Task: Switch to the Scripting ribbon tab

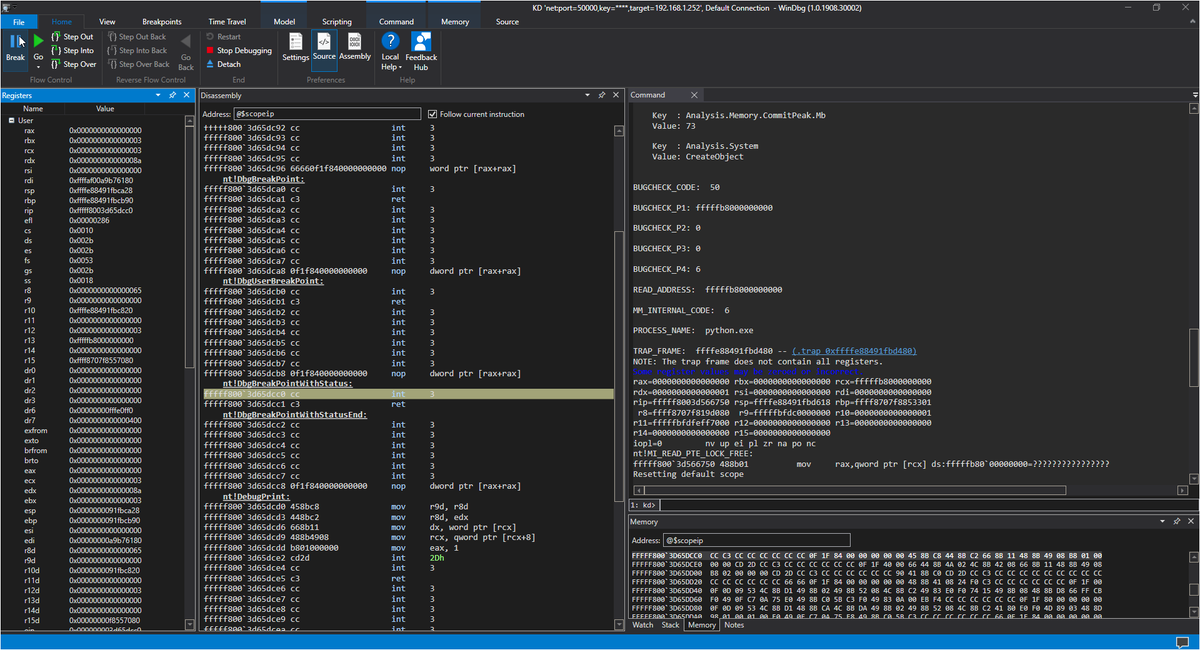Action: point(336,21)
